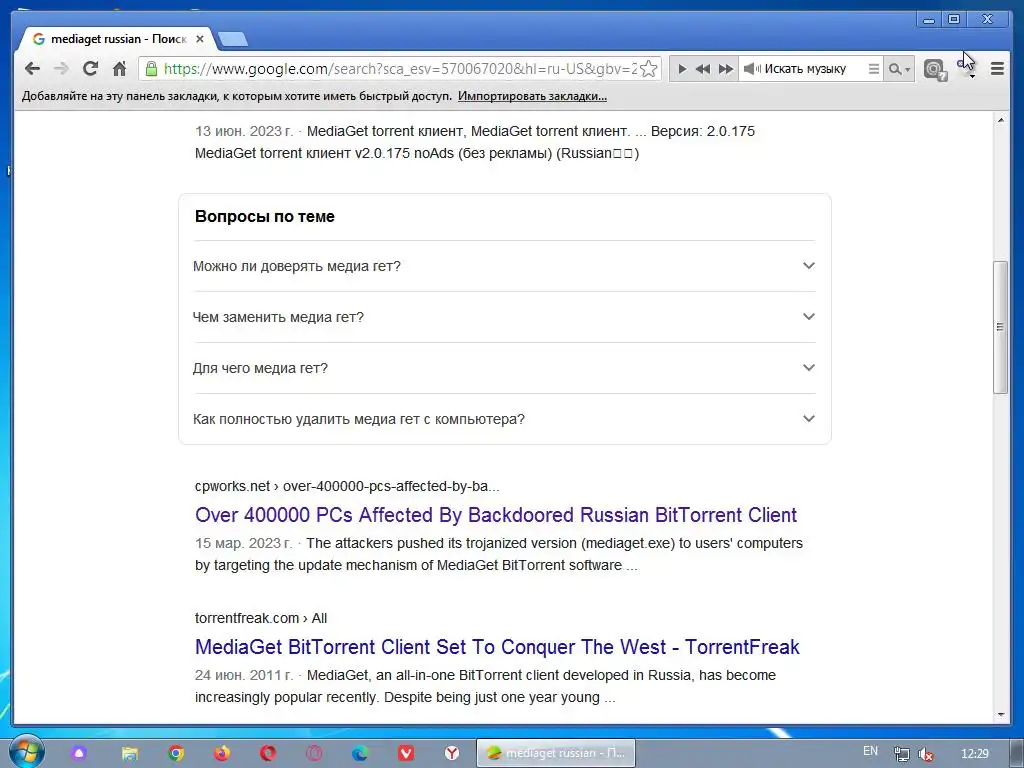Click Импортировать закладки link
1024x768 pixels.
[x=532, y=96]
